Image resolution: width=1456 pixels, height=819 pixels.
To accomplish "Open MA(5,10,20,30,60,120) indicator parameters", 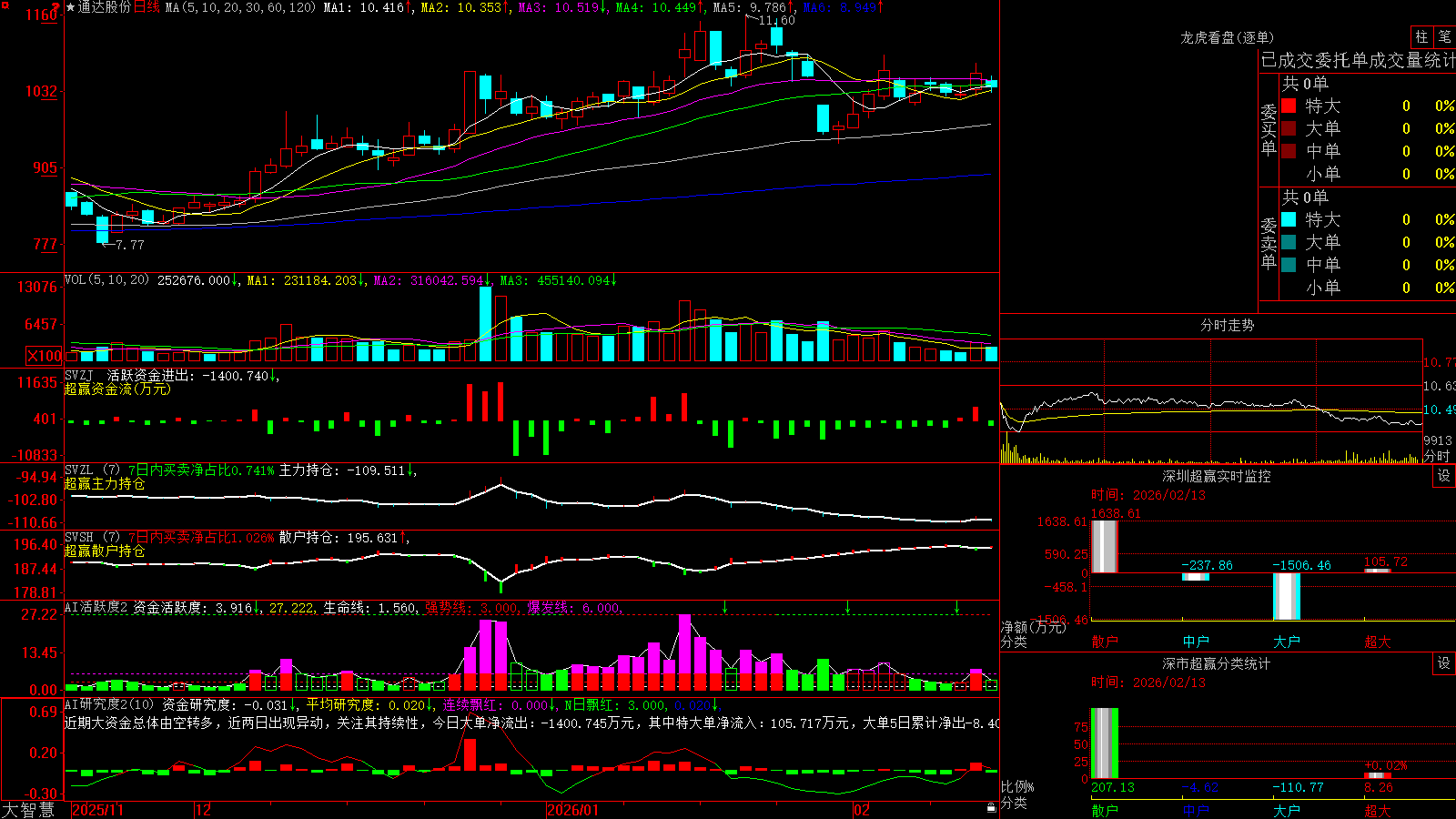I will point(240,7).
